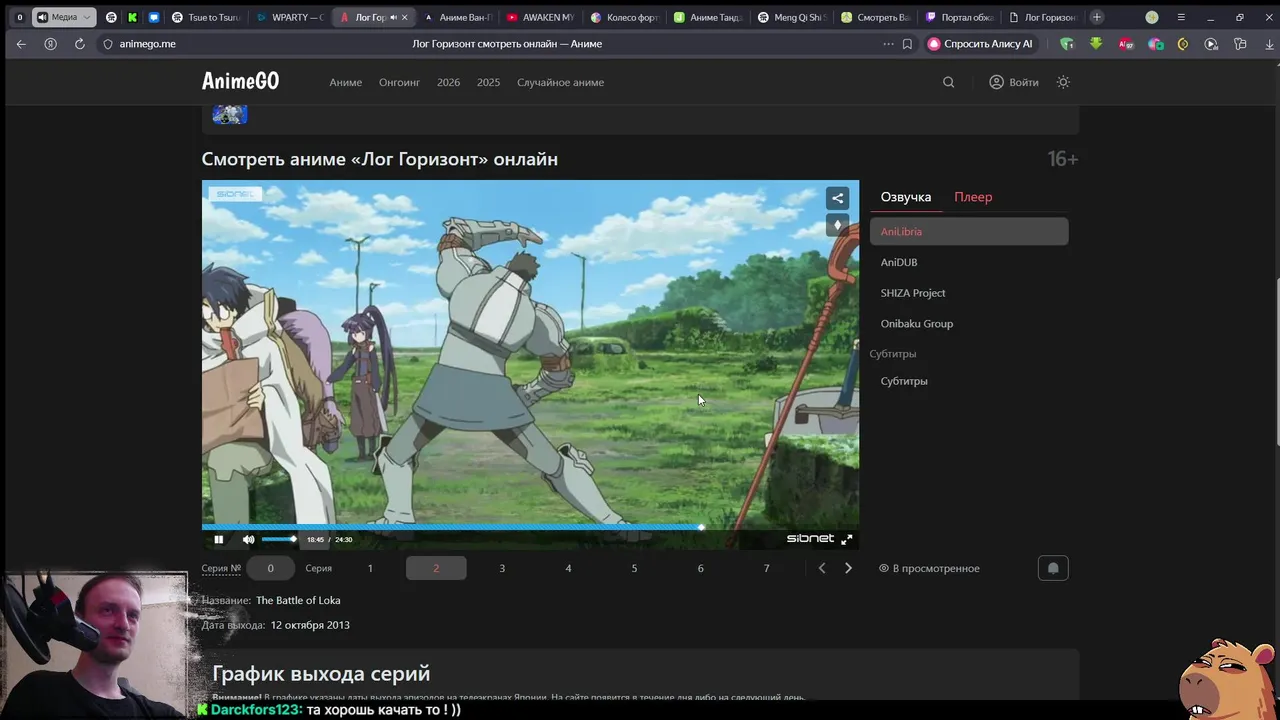This screenshot has height=720, width=1280.
Task: Open the green download arrow extension
Action: coord(1096,44)
